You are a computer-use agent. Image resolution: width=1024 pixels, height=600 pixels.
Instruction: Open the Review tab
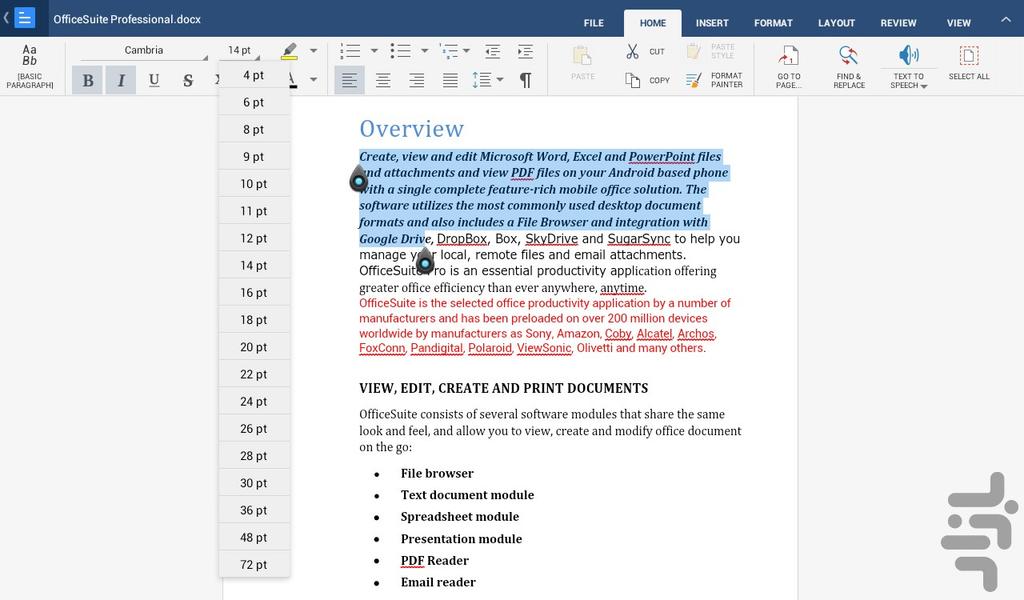click(898, 23)
